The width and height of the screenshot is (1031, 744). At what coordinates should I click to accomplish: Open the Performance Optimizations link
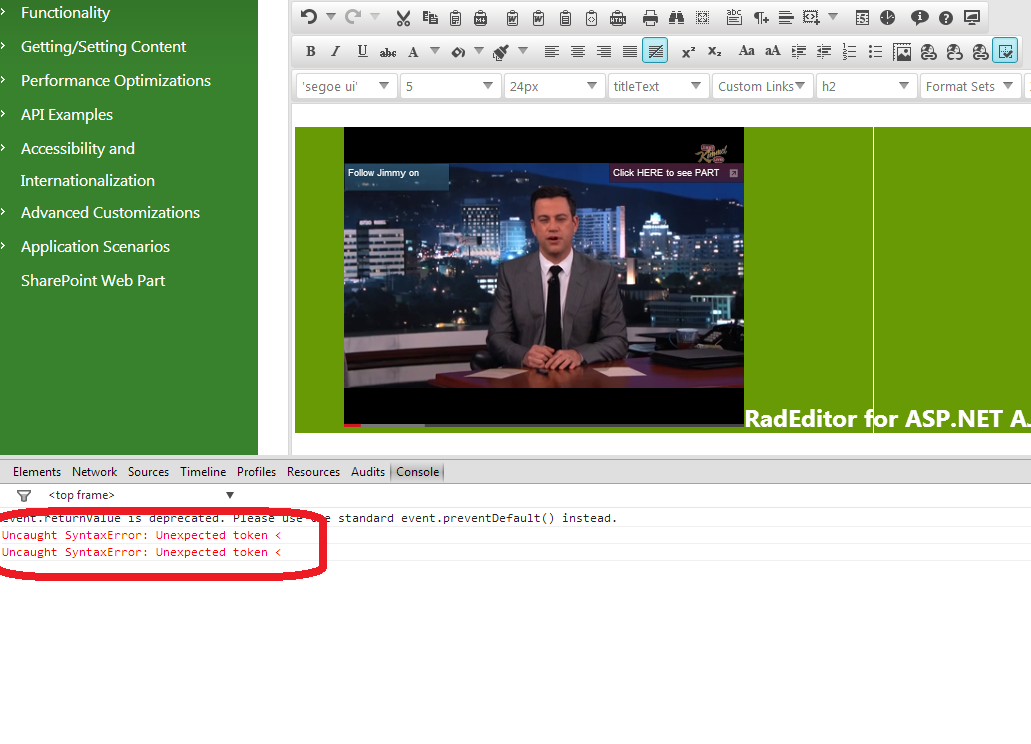tap(116, 81)
